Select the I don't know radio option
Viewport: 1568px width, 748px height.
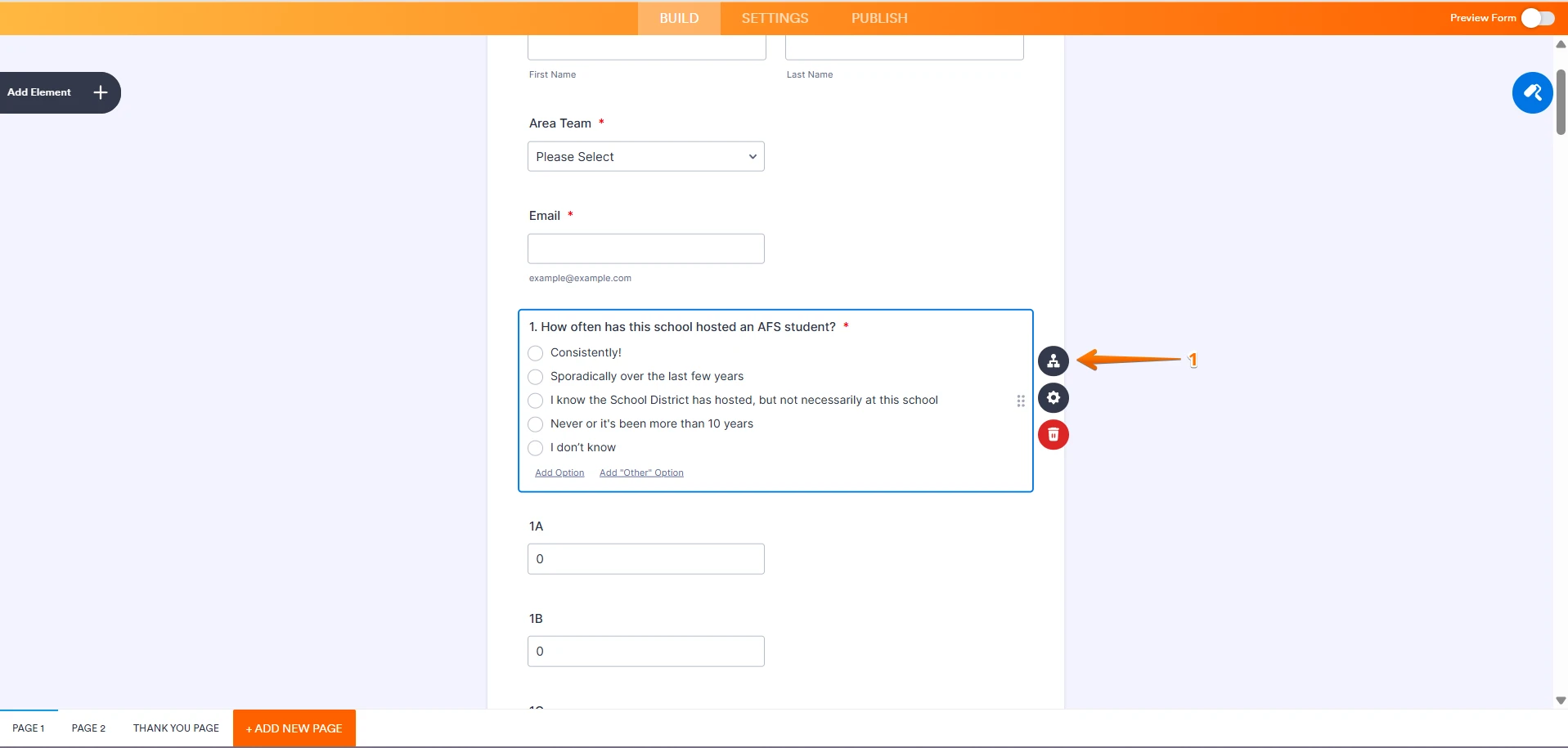[x=535, y=448]
